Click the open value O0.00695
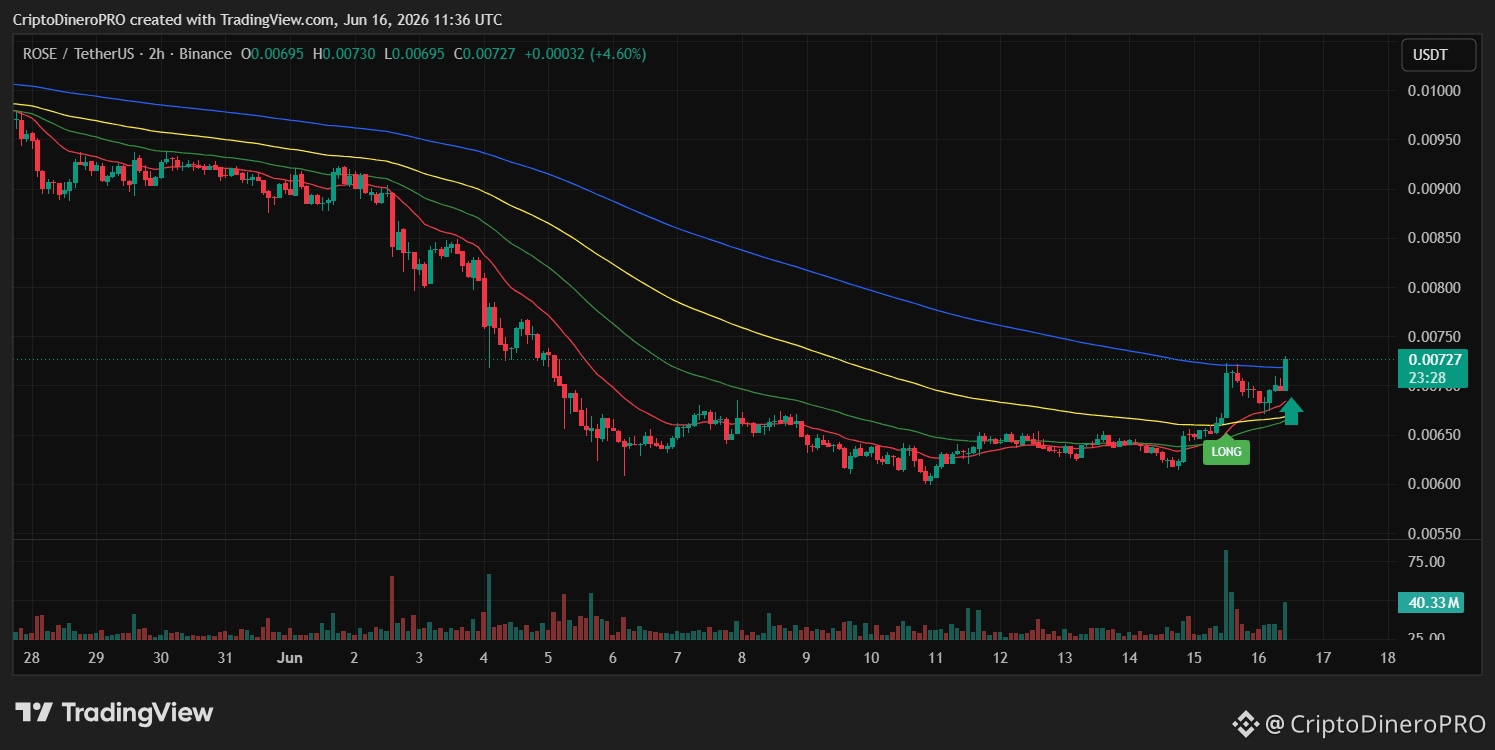 [273, 54]
